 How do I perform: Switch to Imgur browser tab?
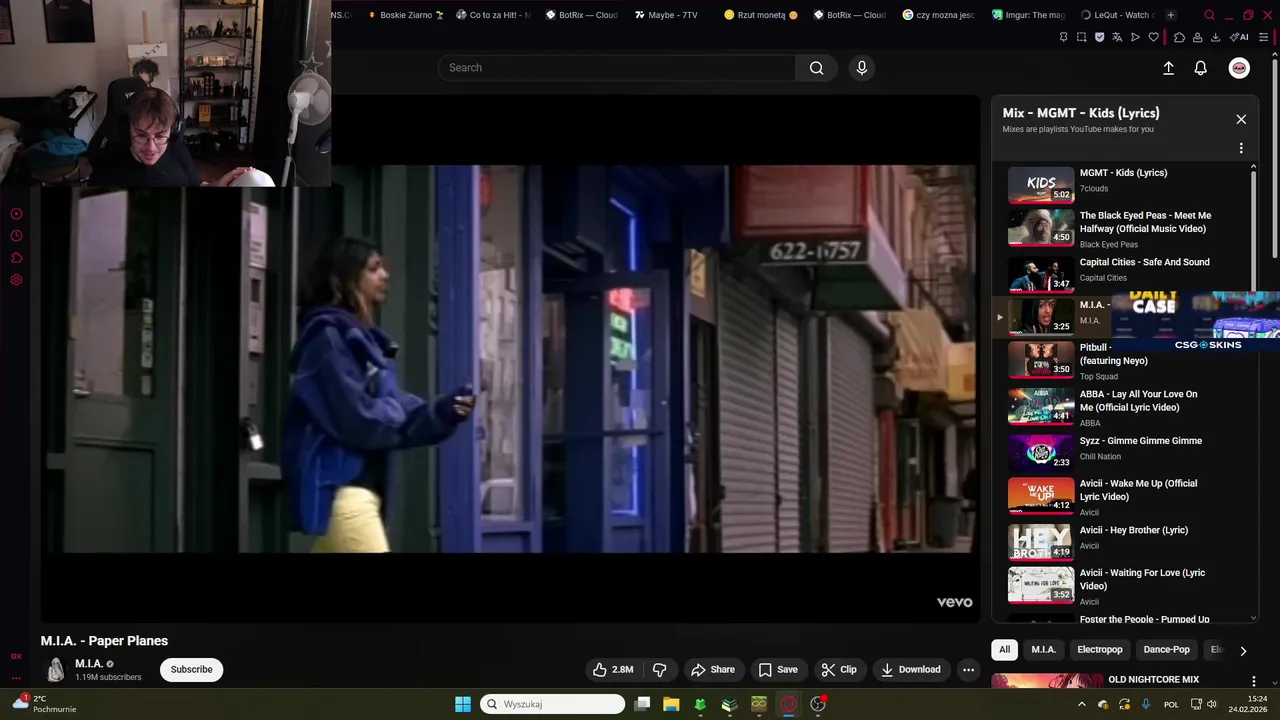[1029, 15]
